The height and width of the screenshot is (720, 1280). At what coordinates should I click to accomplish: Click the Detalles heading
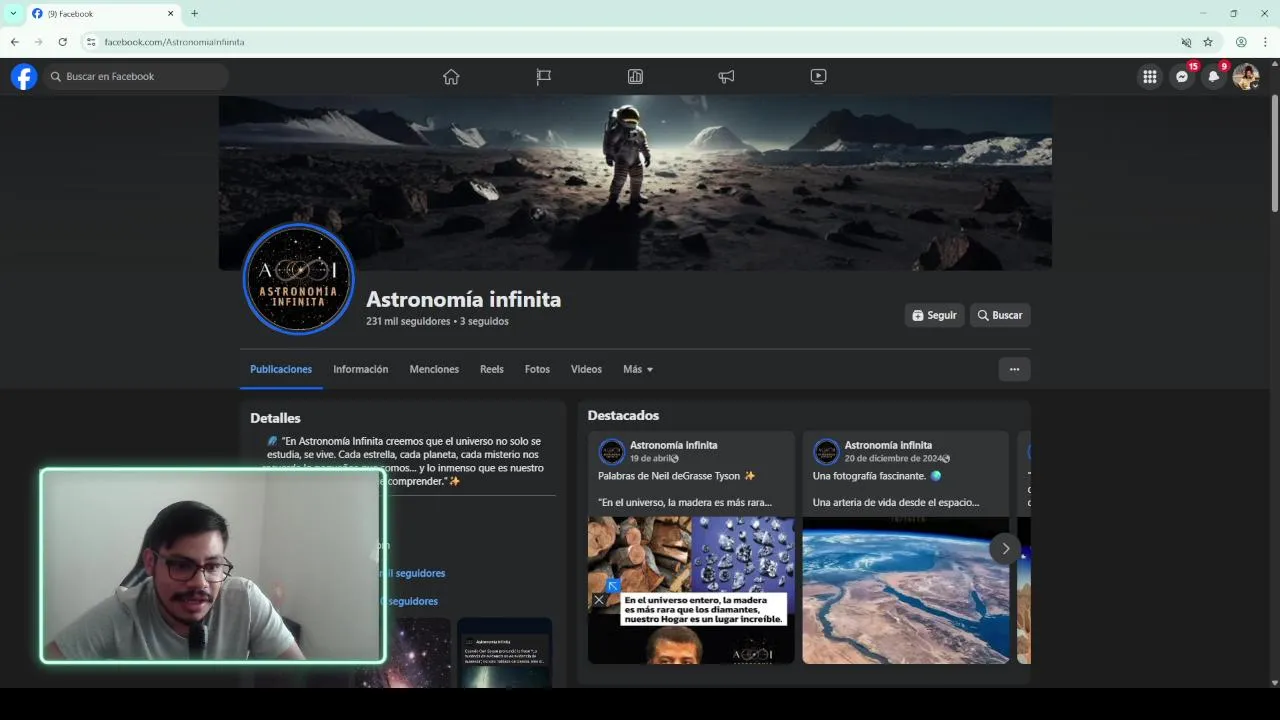click(x=275, y=418)
